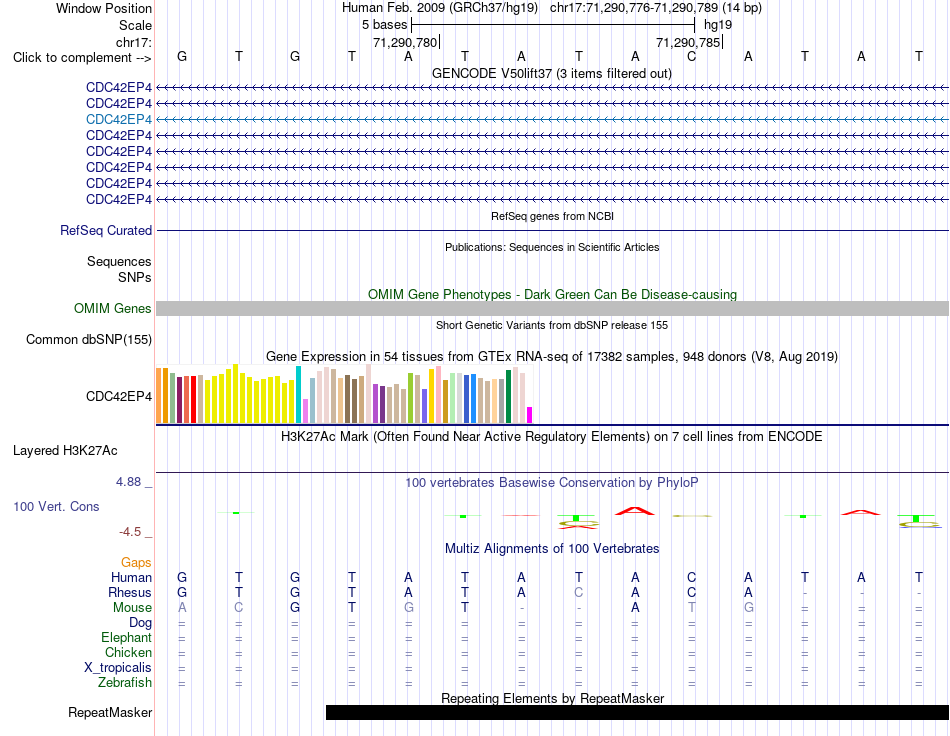The height and width of the screenshot is (736, 950).
Task: Click the PhyloP Basewise Conservation title
Action: coord(551,483)
